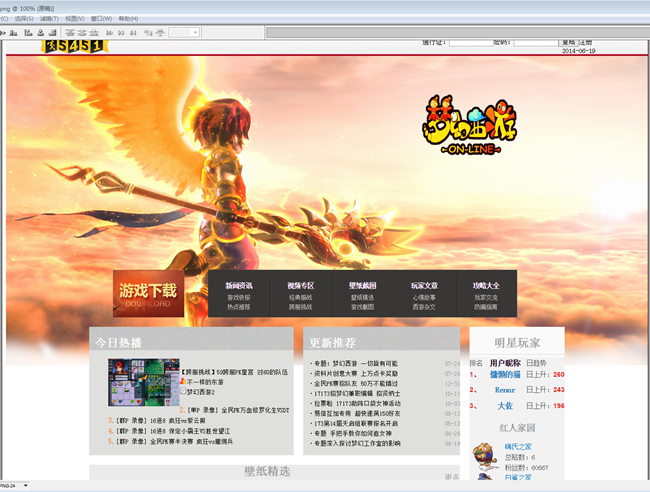
Task: Expand the dropdown box in the options toolbar
Action: point(184,33)
